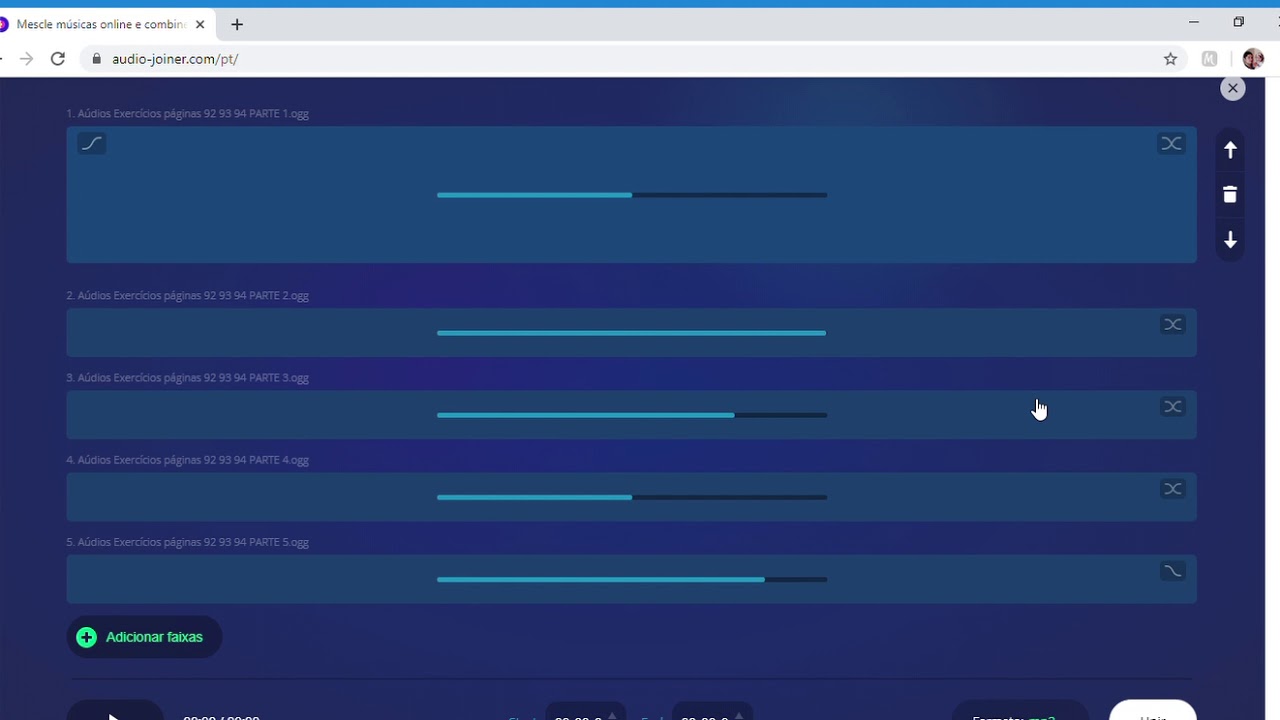Screen dimensions: 1280x720
Task: Delete selected track with trash icon
Action: tap(1230, 195)
